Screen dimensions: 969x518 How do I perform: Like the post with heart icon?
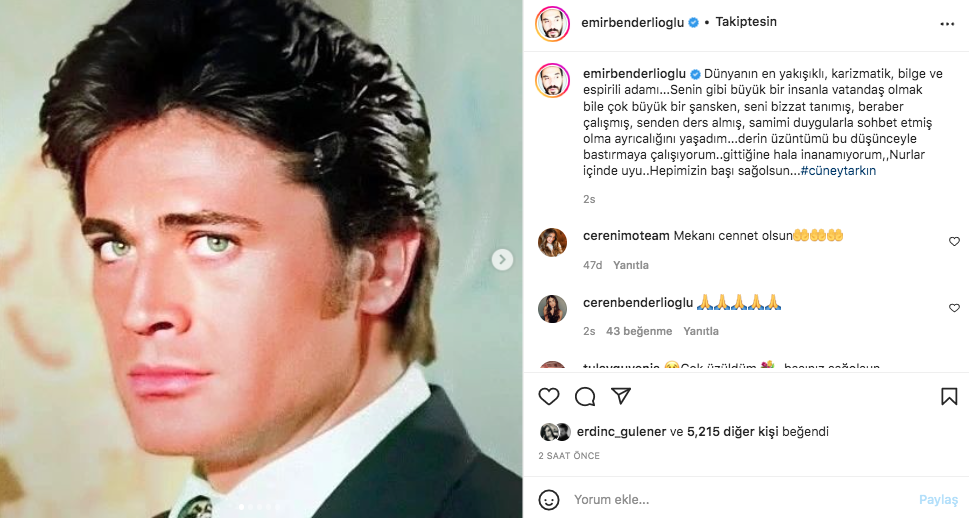coord(549,396)
